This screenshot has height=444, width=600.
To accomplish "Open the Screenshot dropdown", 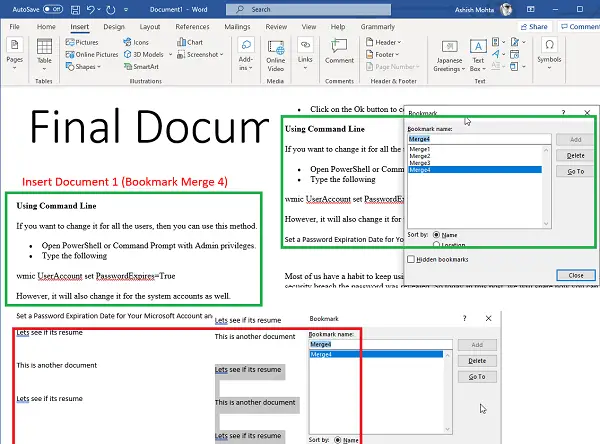I will [221, 55].
